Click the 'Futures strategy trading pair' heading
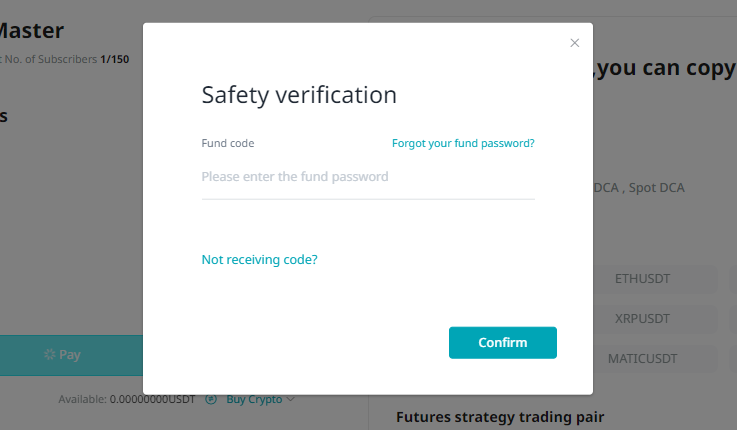Image resolution: width=737 pixels, height=430 pixels. tap(500, 417)
